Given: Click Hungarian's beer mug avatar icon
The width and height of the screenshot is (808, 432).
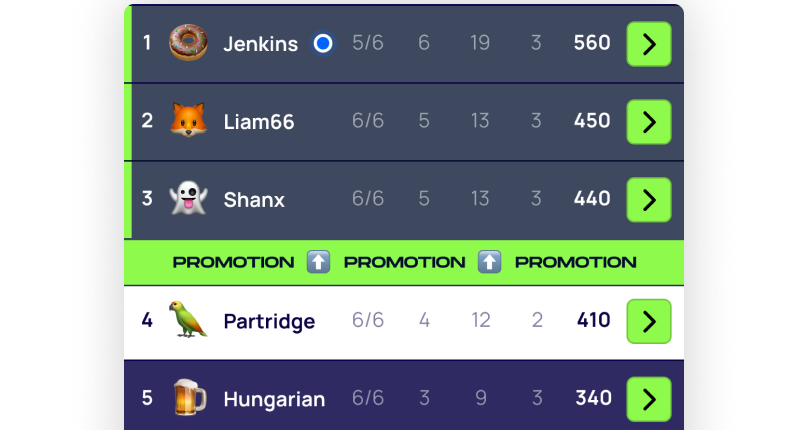Looking at the screenshot, I should (x=189, y=397).
